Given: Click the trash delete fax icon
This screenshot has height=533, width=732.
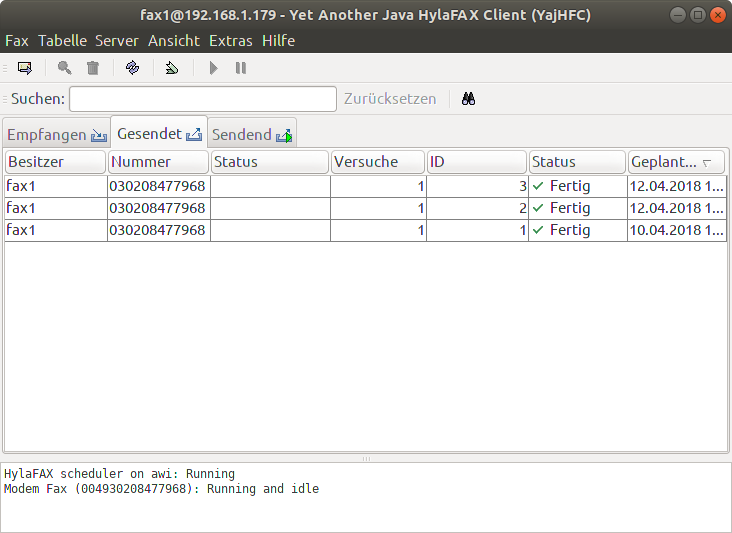Looking at the screenshot, I should point(93,68).
